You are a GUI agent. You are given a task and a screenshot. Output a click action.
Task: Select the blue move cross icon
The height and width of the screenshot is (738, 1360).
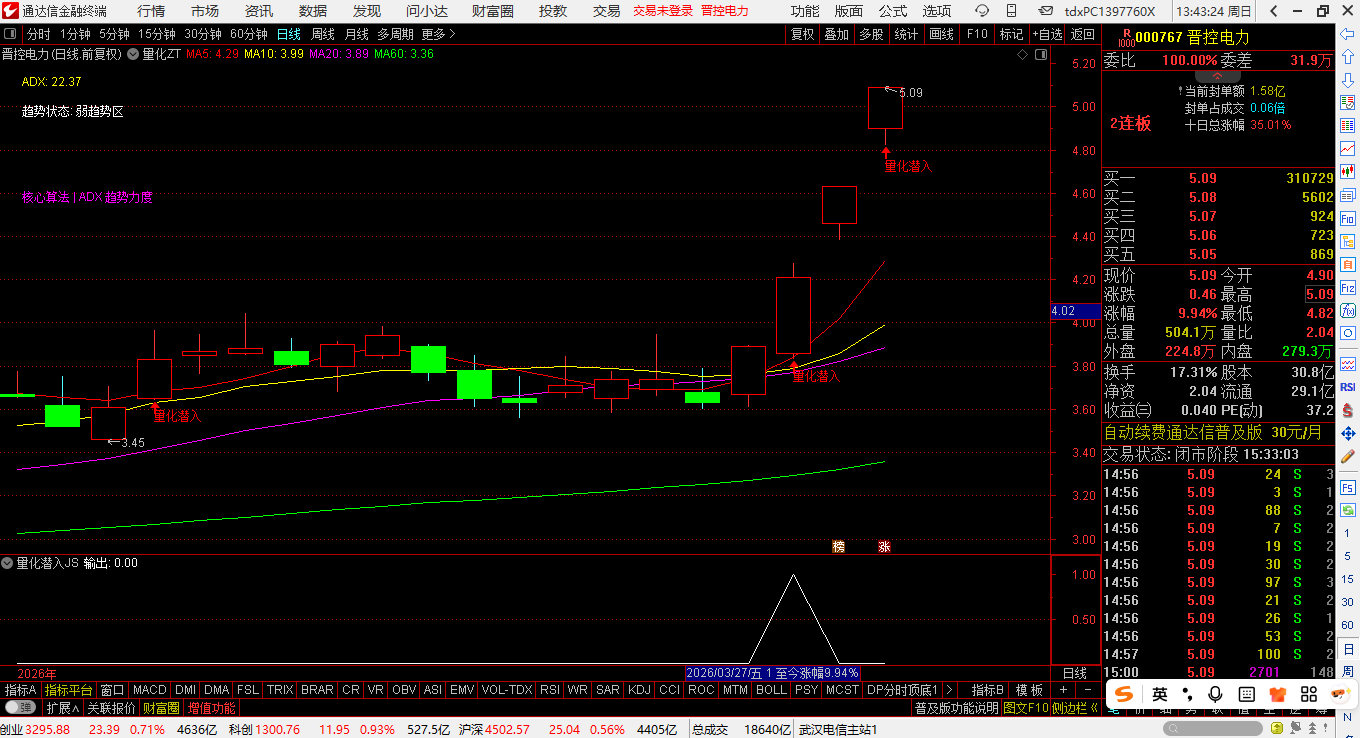pos(1347,433)
